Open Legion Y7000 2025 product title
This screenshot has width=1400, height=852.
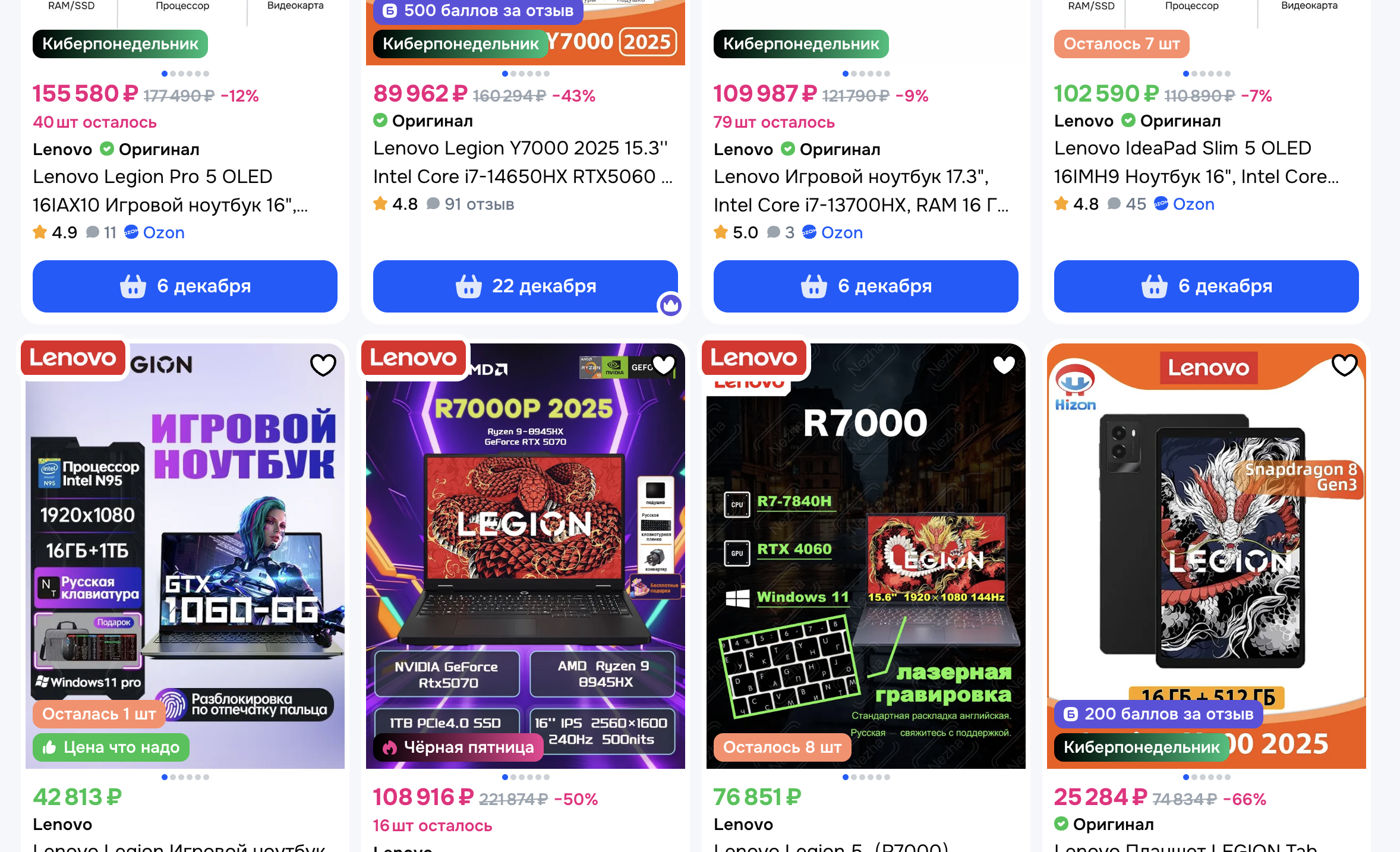point(523,162)
